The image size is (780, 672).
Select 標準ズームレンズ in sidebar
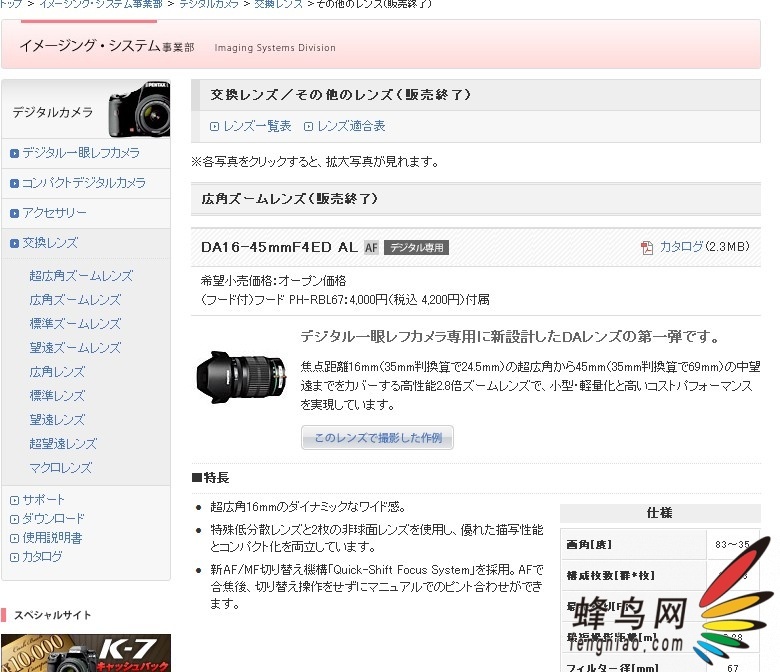(75, 324)
